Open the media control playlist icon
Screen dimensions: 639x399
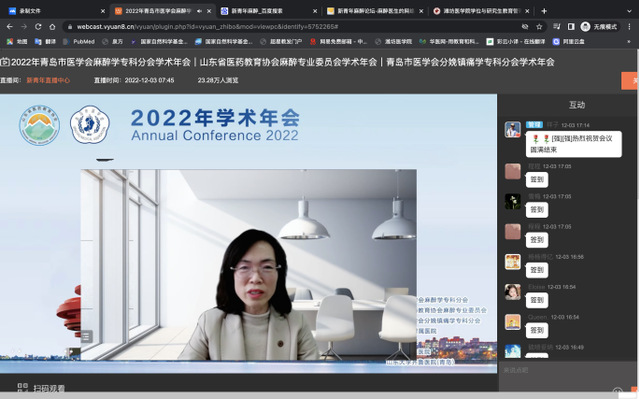pos(557,26)
